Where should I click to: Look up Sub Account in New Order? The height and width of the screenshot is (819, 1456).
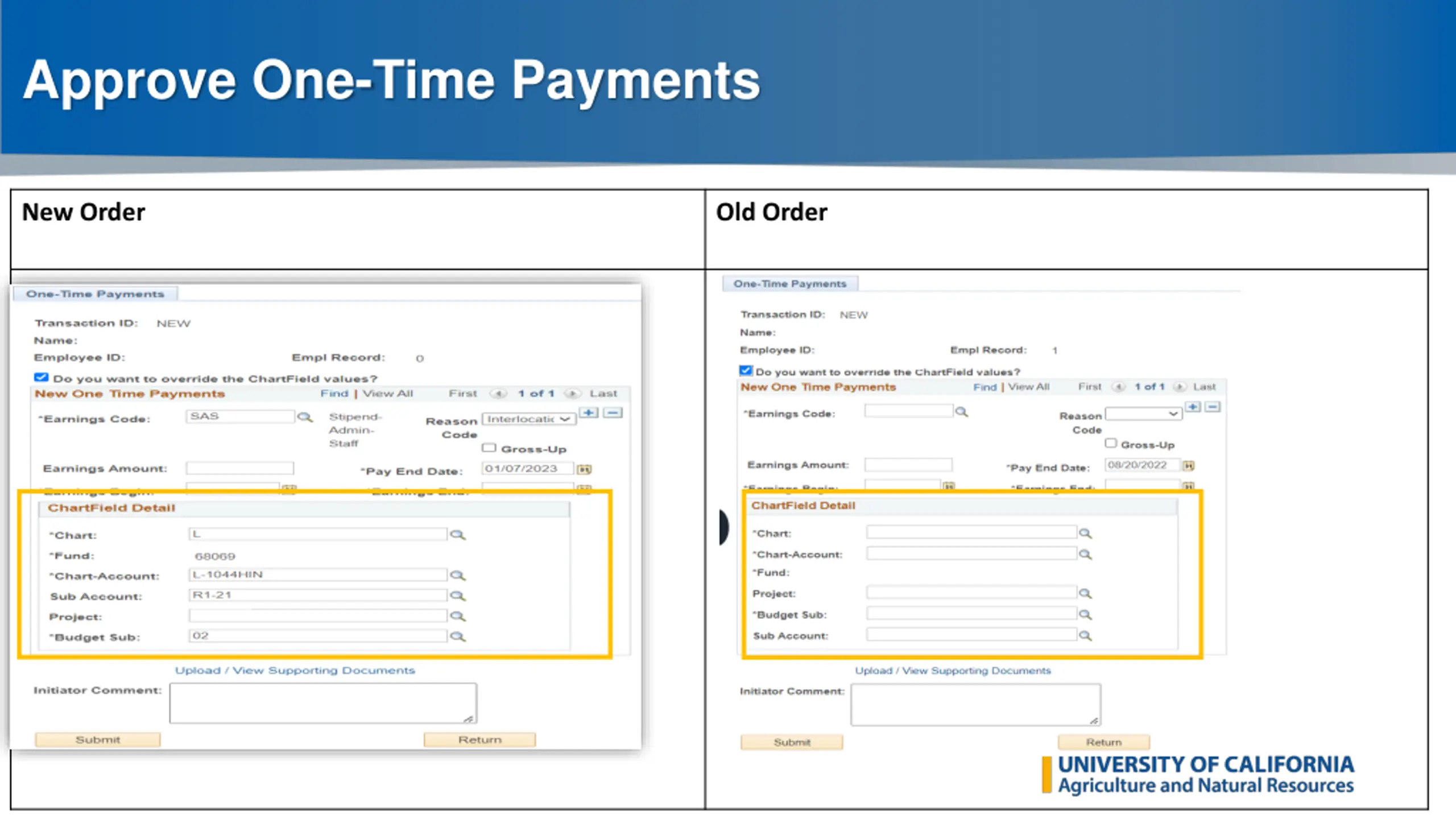tap(457, 596)
